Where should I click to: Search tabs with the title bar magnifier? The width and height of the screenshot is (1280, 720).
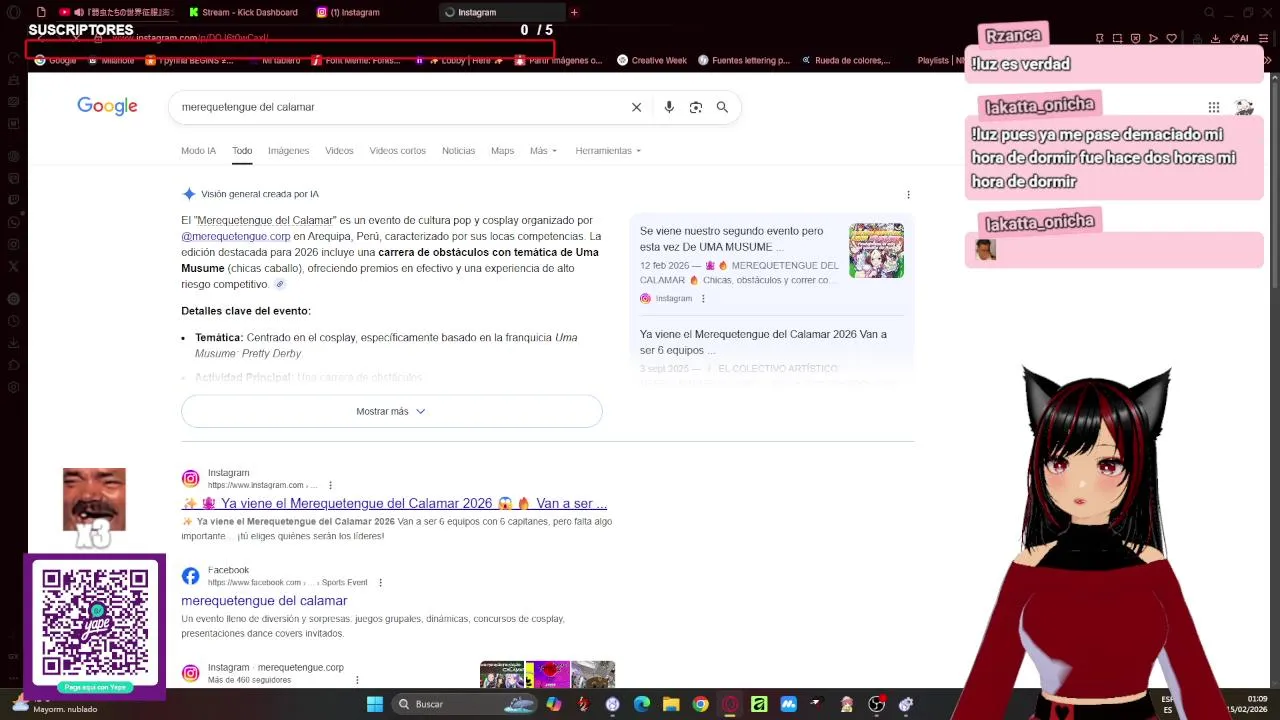pos(1209,12)
